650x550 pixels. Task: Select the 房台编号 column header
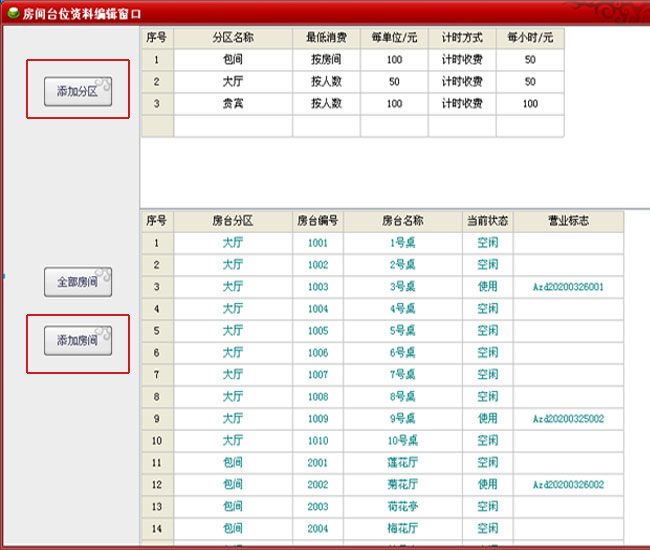(318, 221)
